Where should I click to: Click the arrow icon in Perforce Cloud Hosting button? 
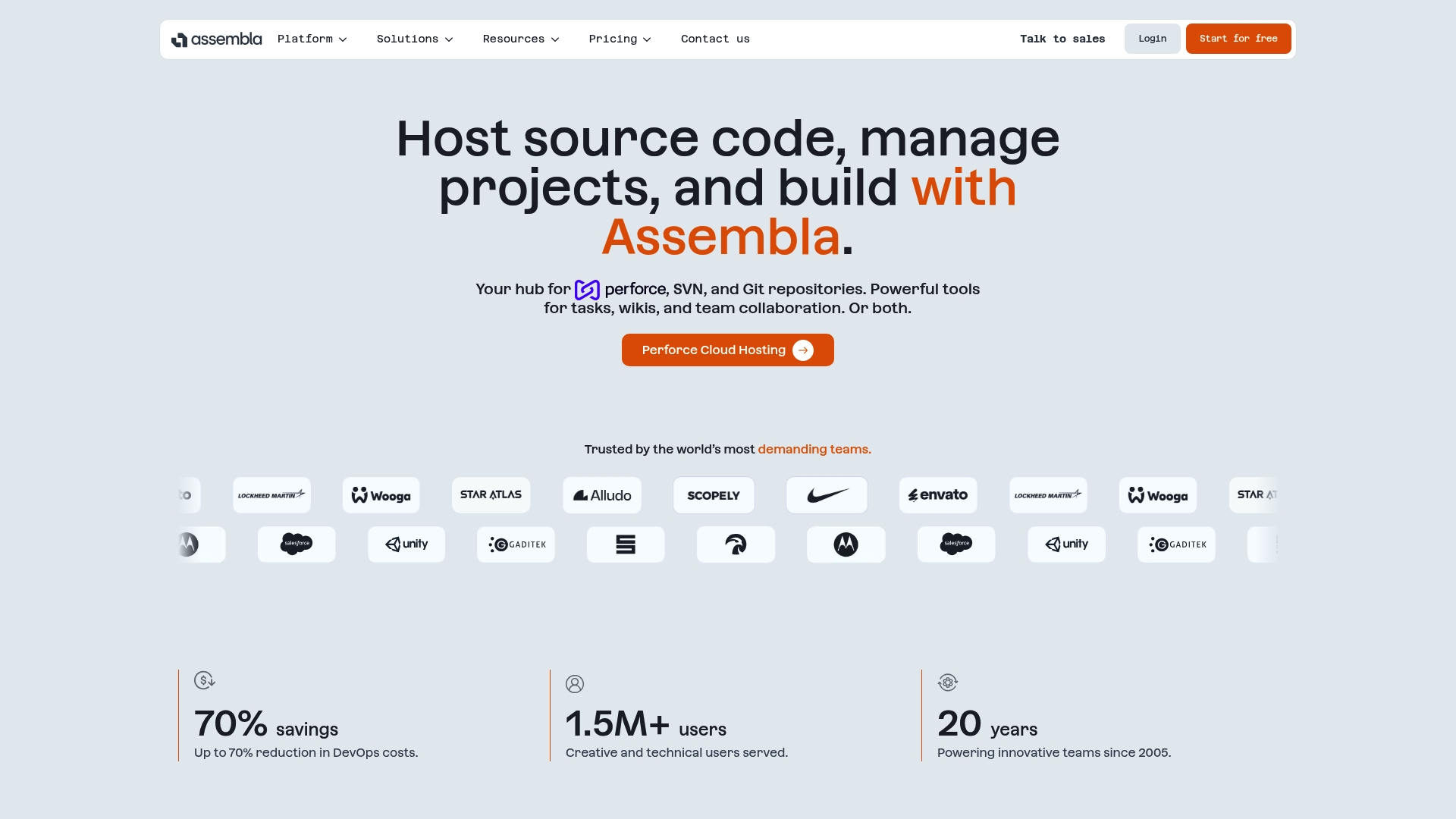coord(803,350)
